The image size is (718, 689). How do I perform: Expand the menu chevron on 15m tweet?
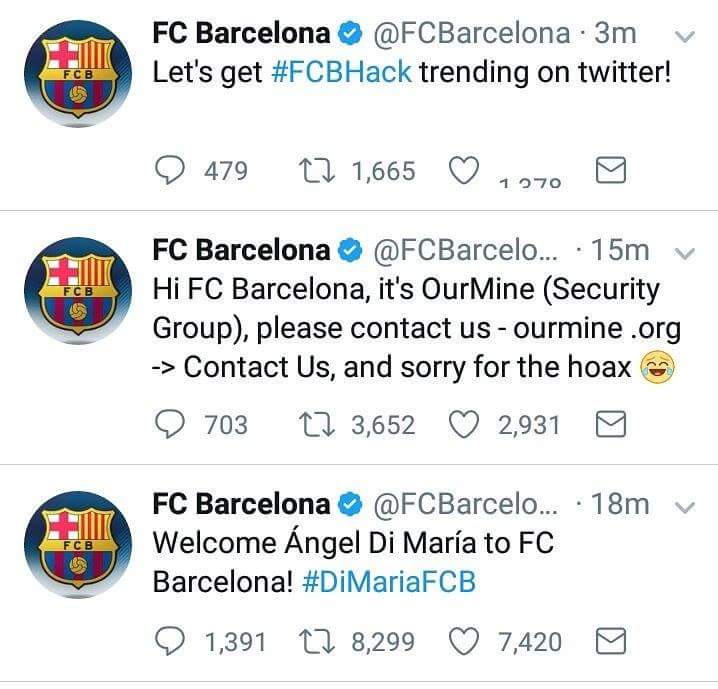coord(685,253)
